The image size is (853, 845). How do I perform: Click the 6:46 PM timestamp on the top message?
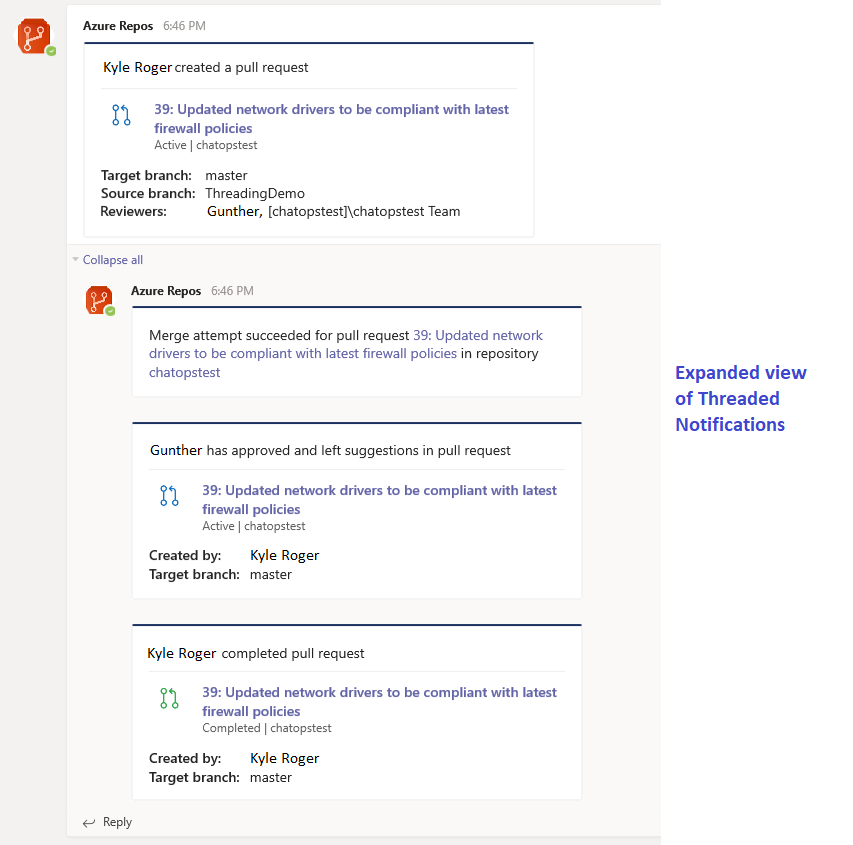tap(184, 26)
